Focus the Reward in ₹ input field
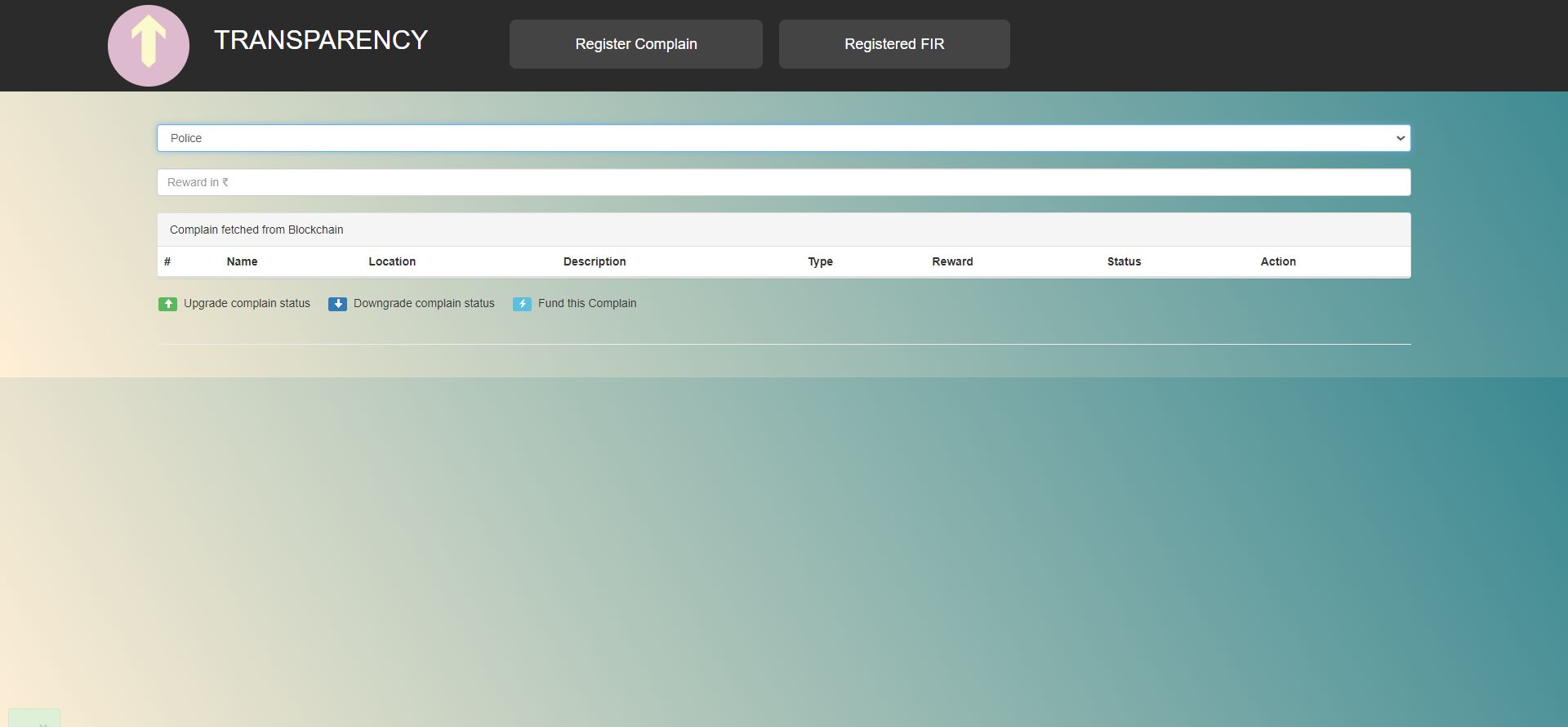This screenshot has height=727, width=1568. point(784,182)
